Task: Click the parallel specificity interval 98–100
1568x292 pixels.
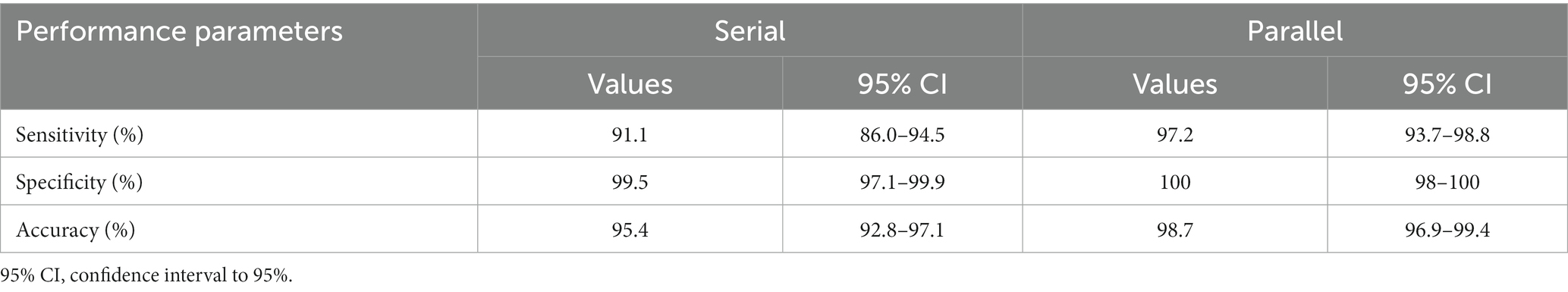Action: tap(1447, 182)
